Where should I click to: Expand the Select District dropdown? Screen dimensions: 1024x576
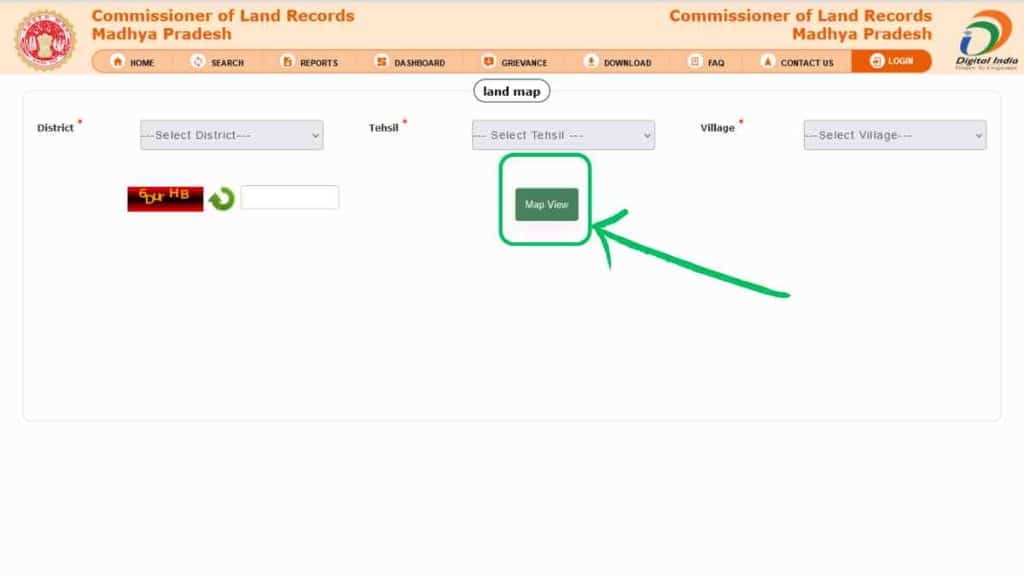pyautogui.click(x=231, y=135)
